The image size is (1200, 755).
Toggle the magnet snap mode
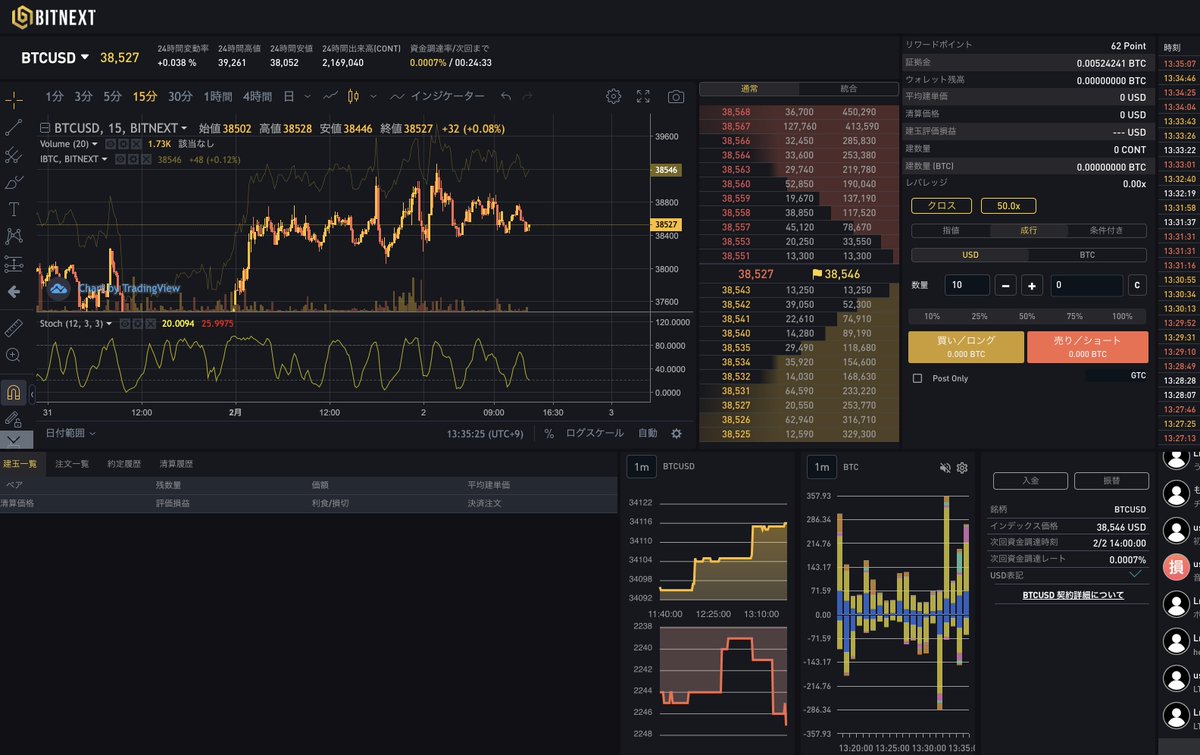point(14,391)
